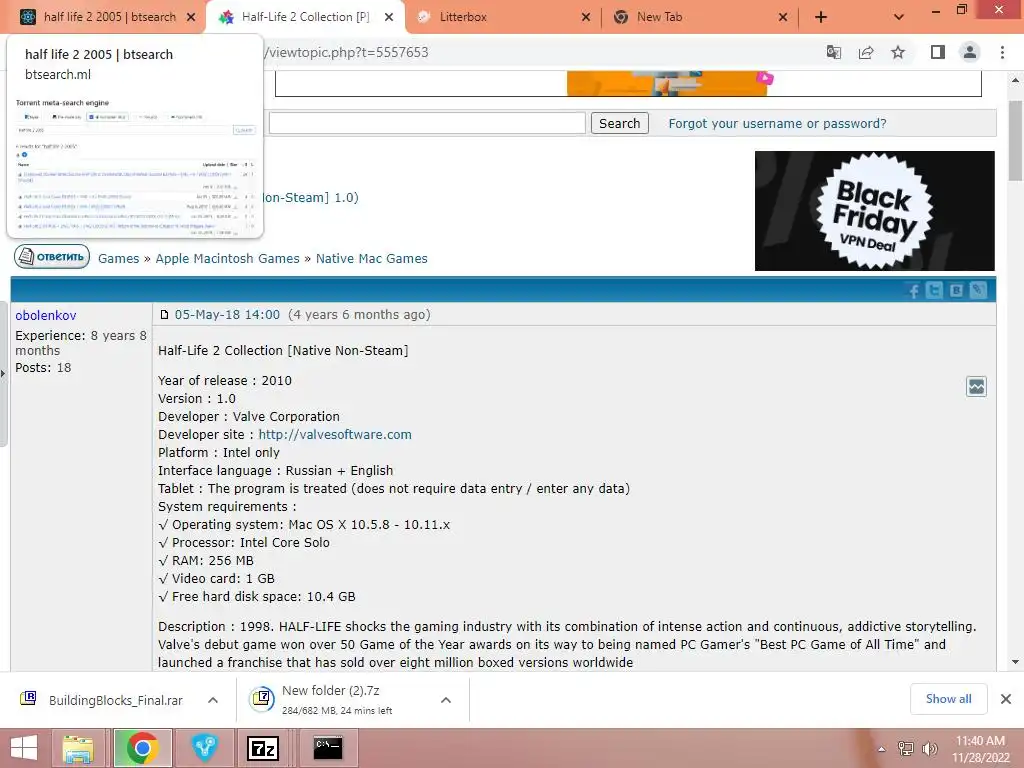Toggle the Chrome side panel icon
The height and width of the screenshot is (768, 1024).
(x=938, y=52)
